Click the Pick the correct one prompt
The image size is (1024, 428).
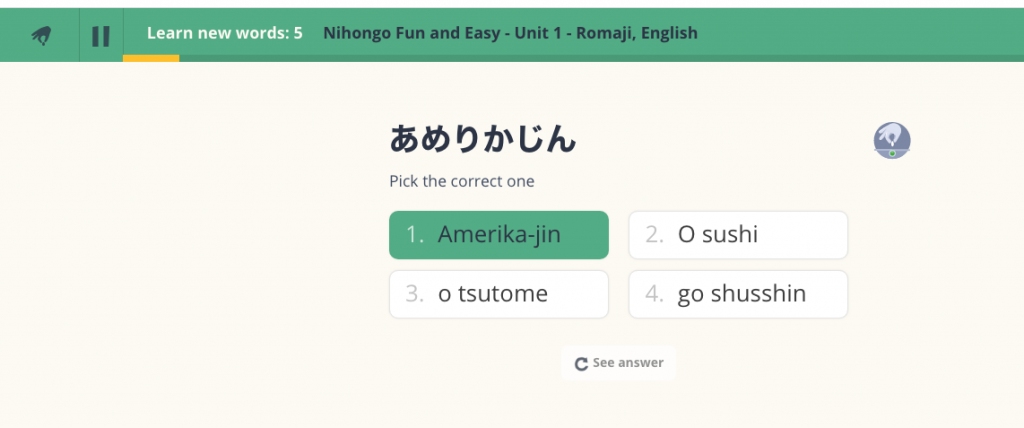pos(461,182)
